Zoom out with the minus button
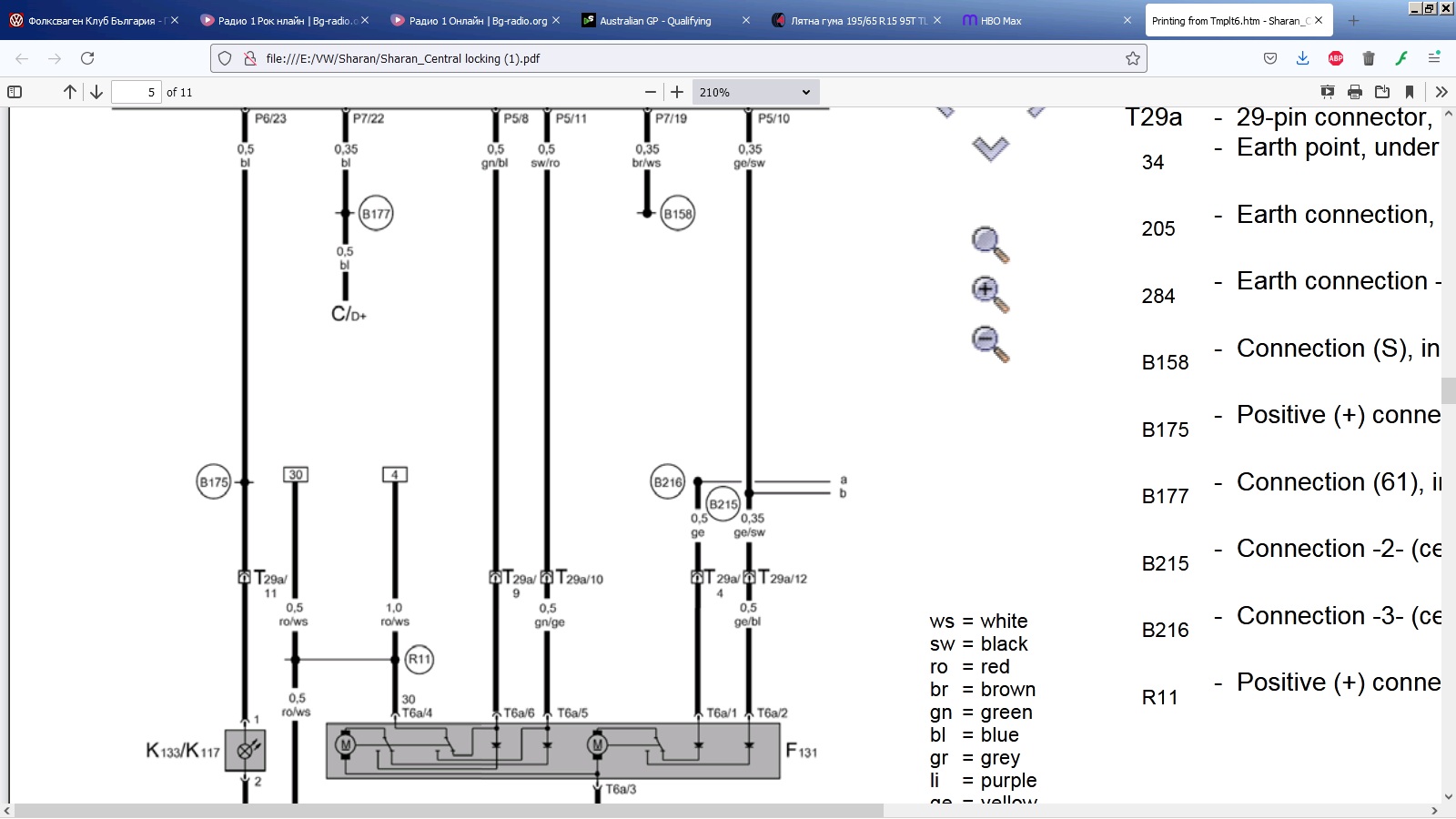The width and height of the screenshot is (1456, 819). [650, 92]
